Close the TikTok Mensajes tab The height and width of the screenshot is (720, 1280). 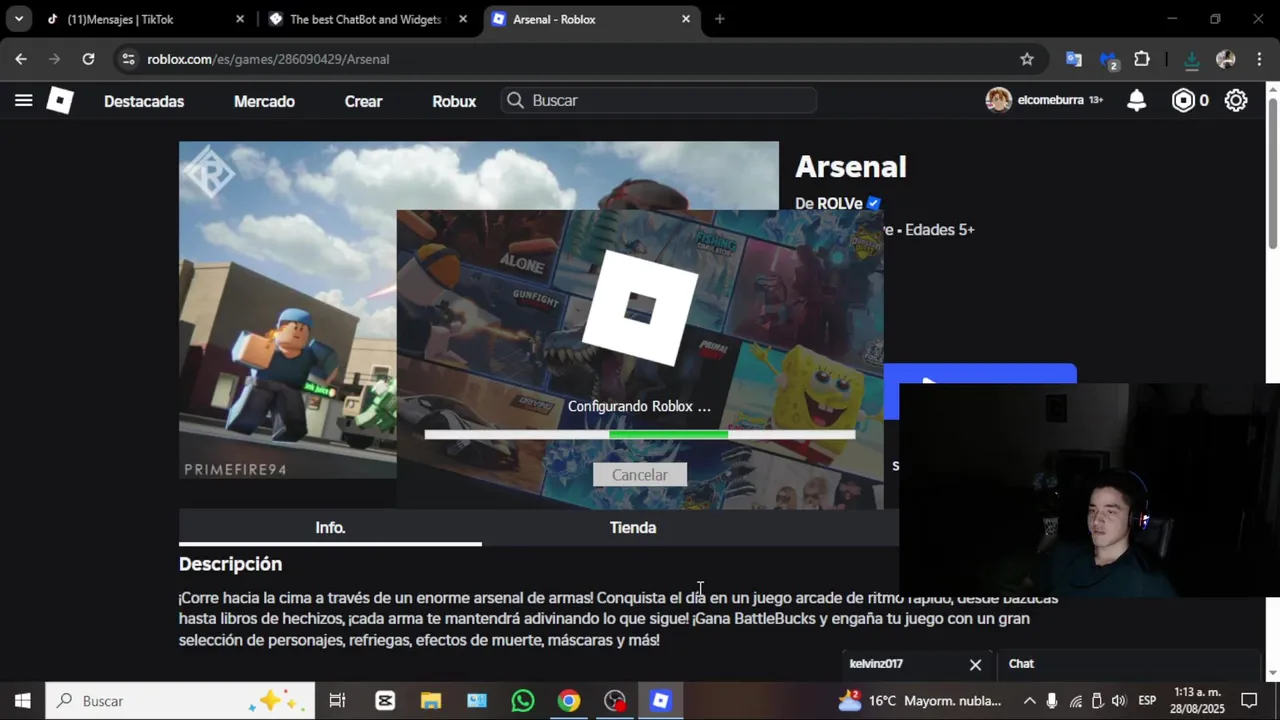(x=240, y=19)
